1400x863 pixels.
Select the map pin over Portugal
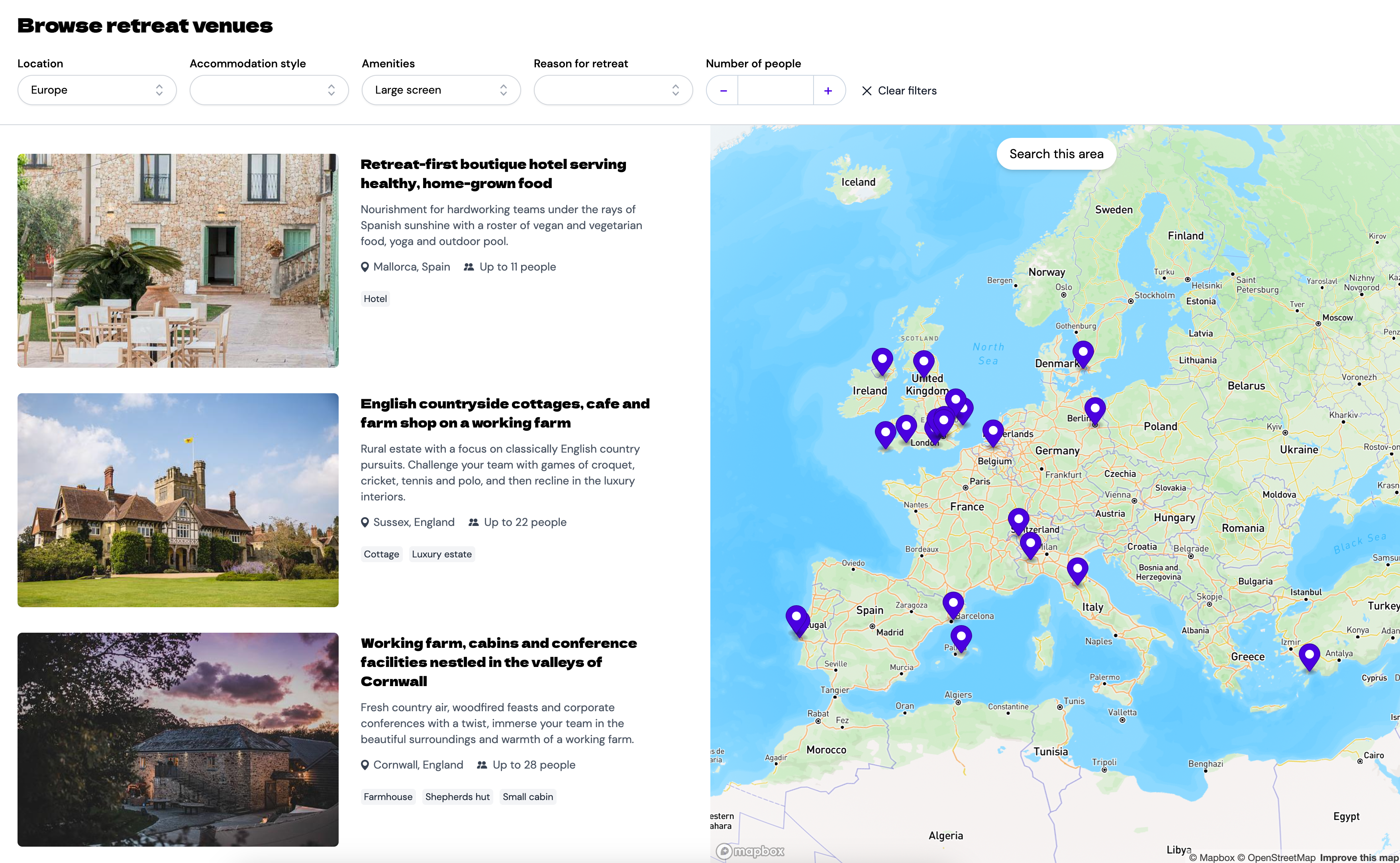797,618
